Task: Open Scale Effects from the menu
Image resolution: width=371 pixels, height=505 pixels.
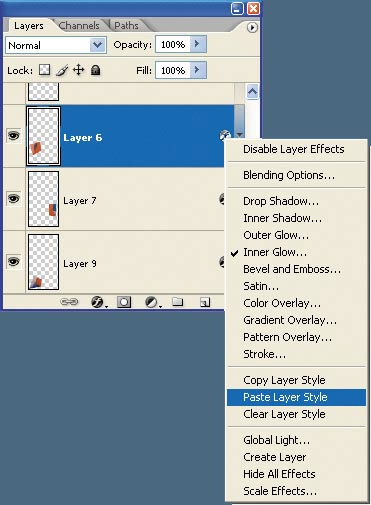Action: (x=296, y=491)
